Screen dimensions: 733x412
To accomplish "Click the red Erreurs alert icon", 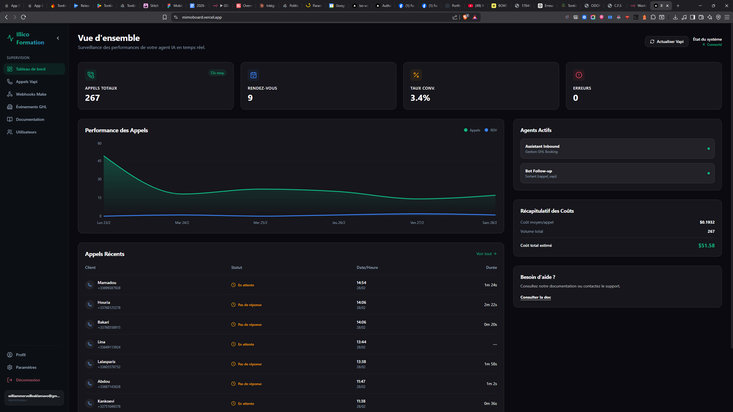I will [x=578, y=75].
